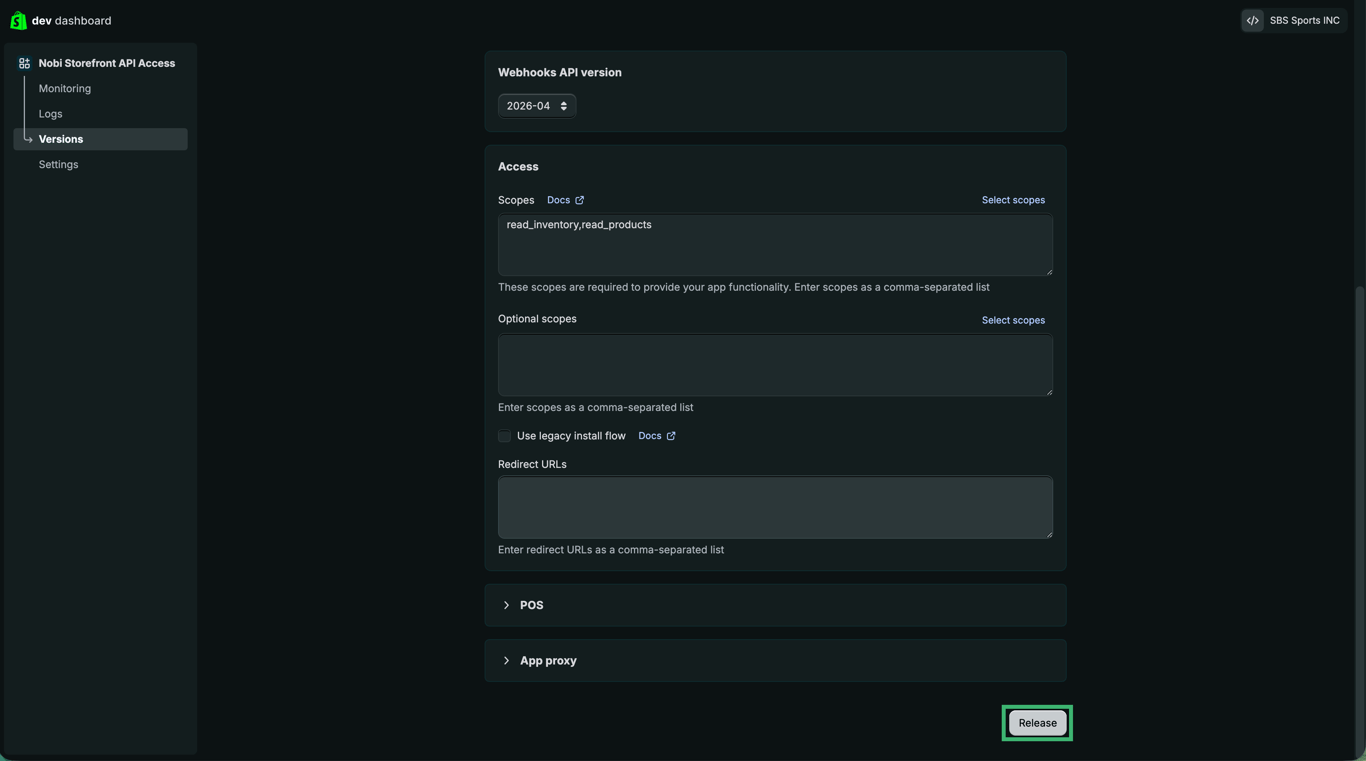
Task: Click the Webhooks API version heading
Action: pyautogui.click(x=560, y=73)
